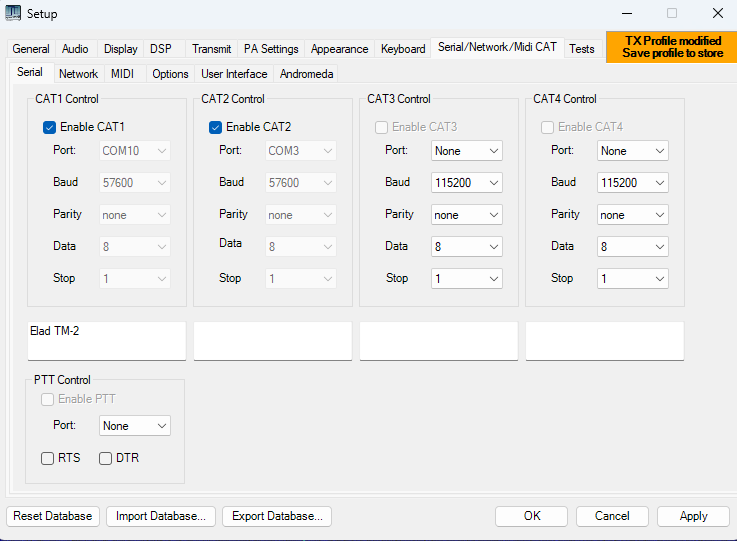The image size is (737, 541).
Task: Expand the CAT3 Baud rate dropdown
Action: 467,183
